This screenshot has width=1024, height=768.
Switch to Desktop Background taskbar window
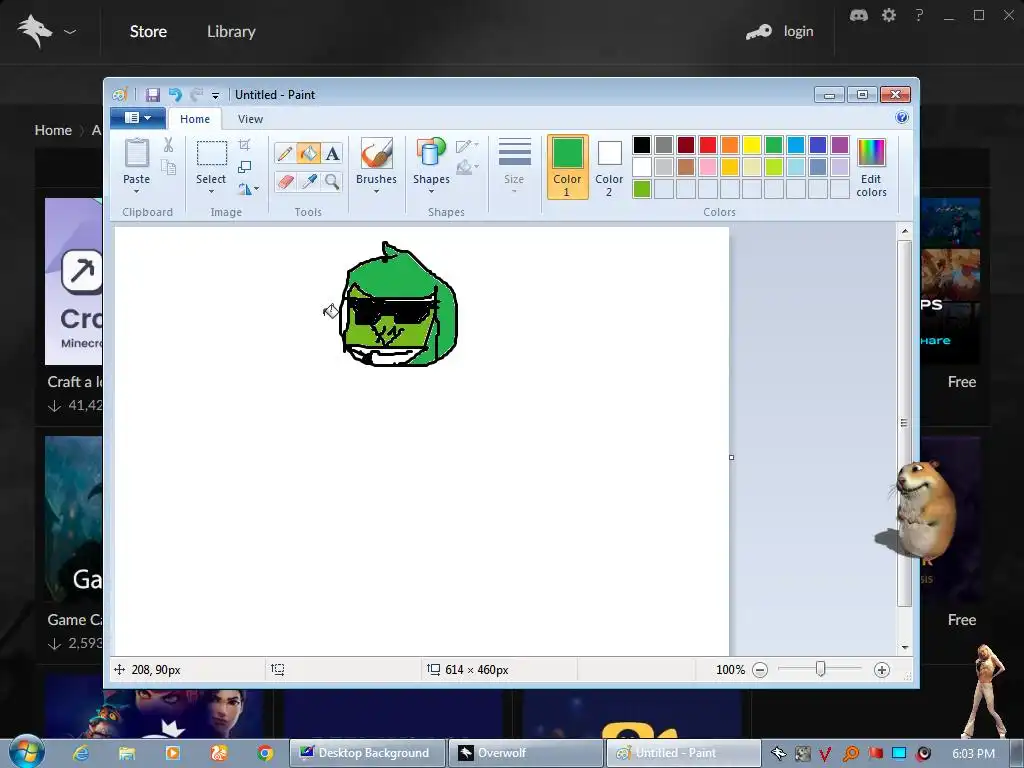(x=368, y=753)
